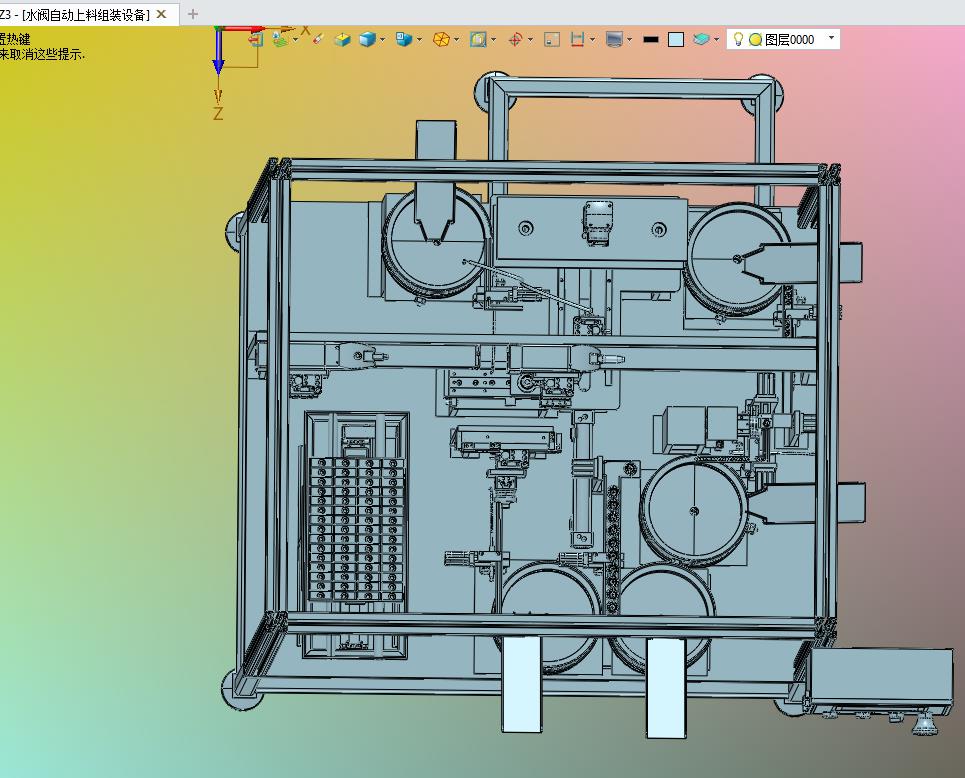Toggle the yellow circle layer status icon

click(755, 40)
